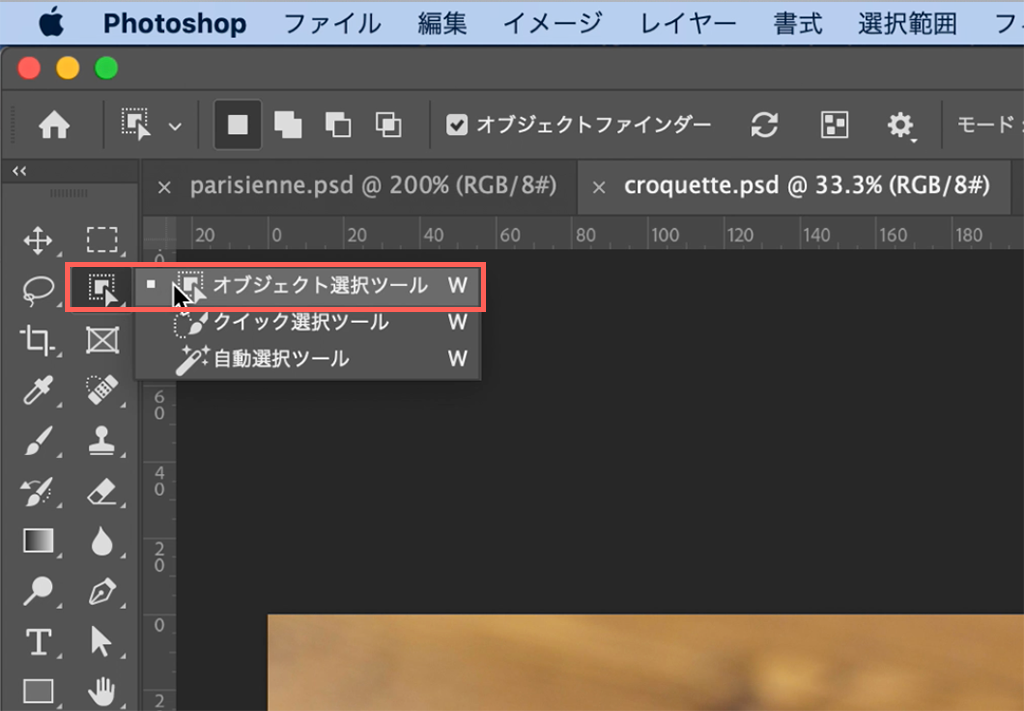Image resolution: width=1024 pixels, height=711 pixels.
Task: Open the Apple menu
Action: 51,24
